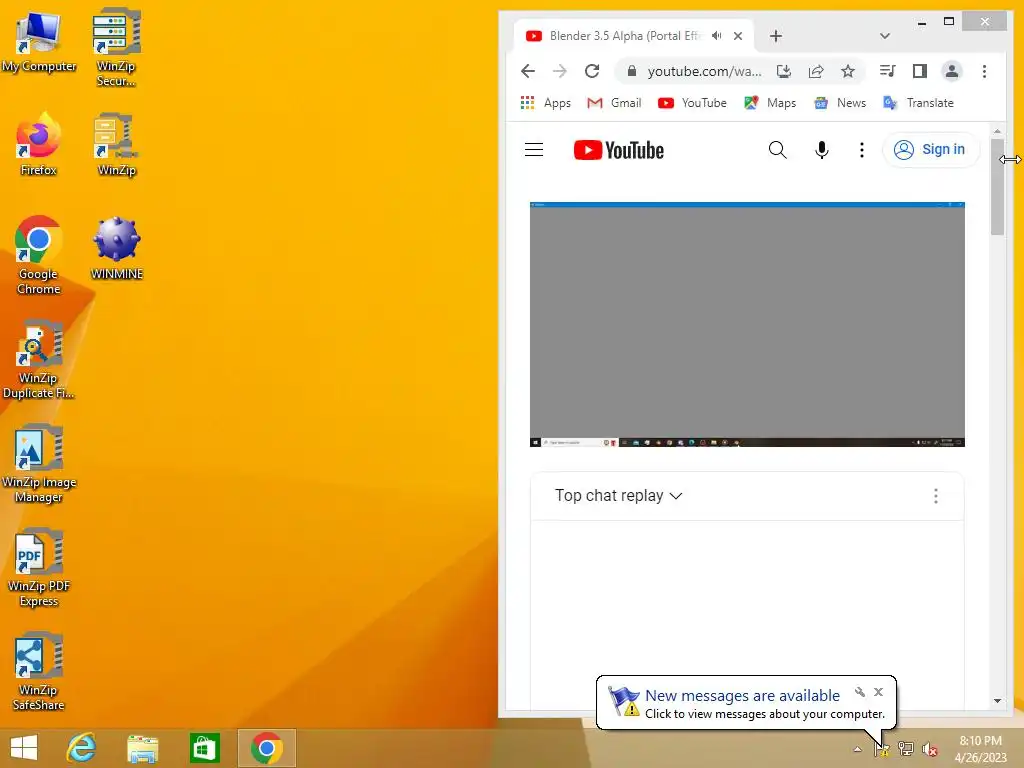The height and width of the screenshot is (768, 1024).
Task: Open Gmail bookmark
Action: (x=614, y=103)
